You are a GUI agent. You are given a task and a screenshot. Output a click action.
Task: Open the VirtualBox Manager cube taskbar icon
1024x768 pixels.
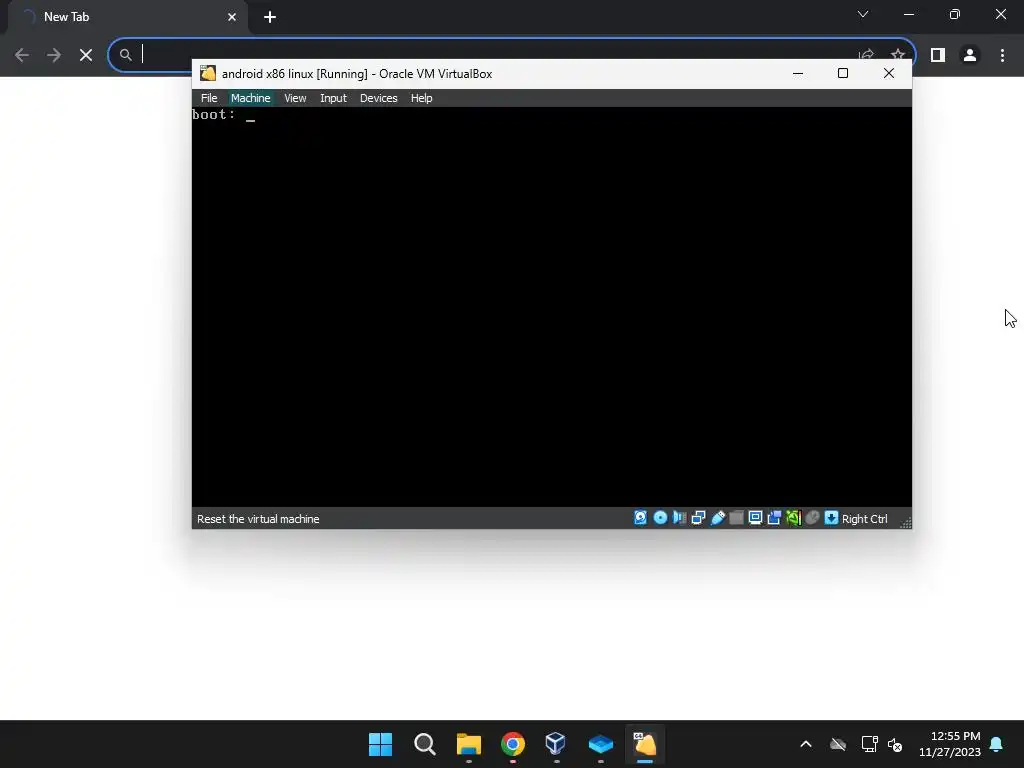(556, 744)
